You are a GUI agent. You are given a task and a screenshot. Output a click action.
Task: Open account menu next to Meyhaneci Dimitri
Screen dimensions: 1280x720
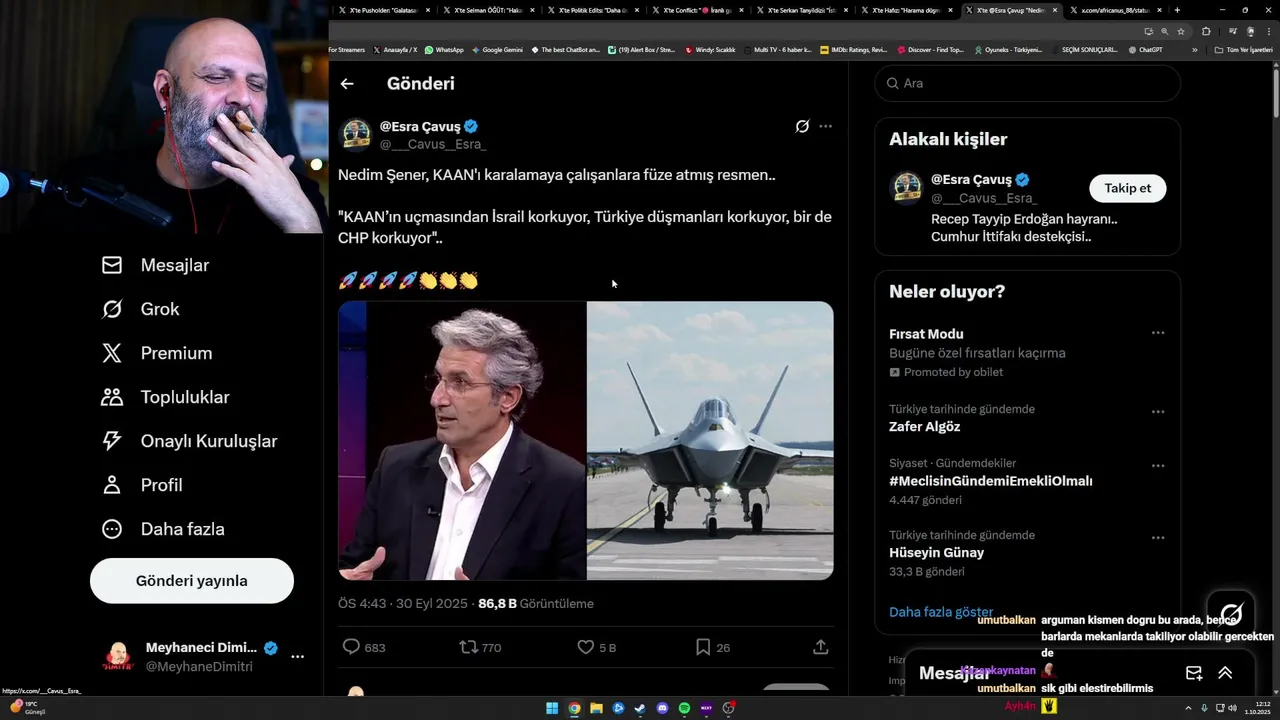297,657
